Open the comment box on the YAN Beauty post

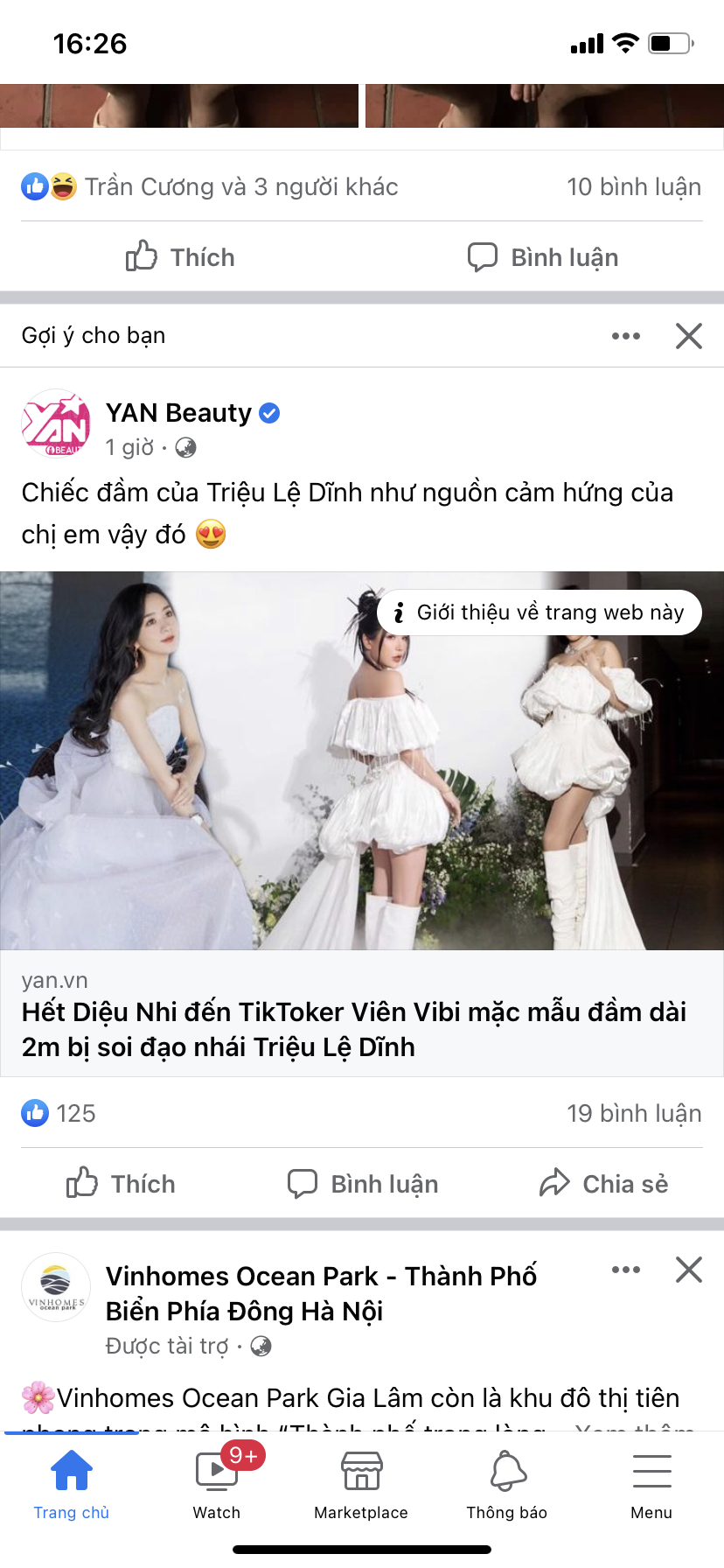click(x=363, y=1184)
